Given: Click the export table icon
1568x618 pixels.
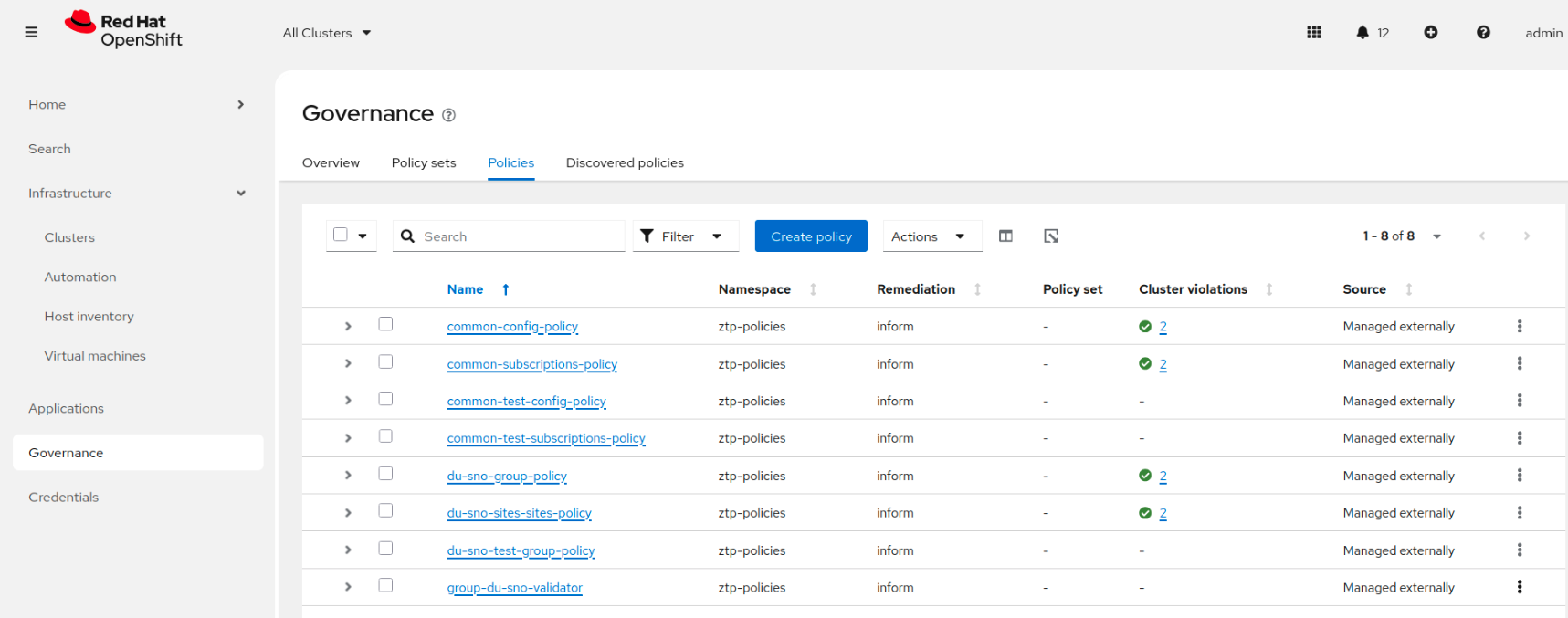Looking at the screenshot, I should [x=1051, y=236].
